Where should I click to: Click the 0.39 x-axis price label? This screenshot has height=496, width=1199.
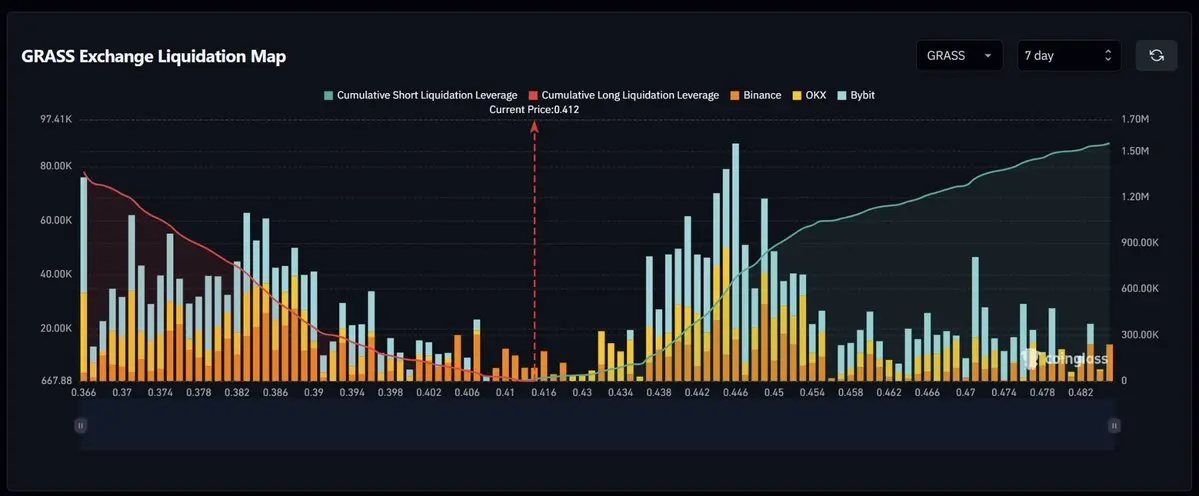[x=314, y=392]
